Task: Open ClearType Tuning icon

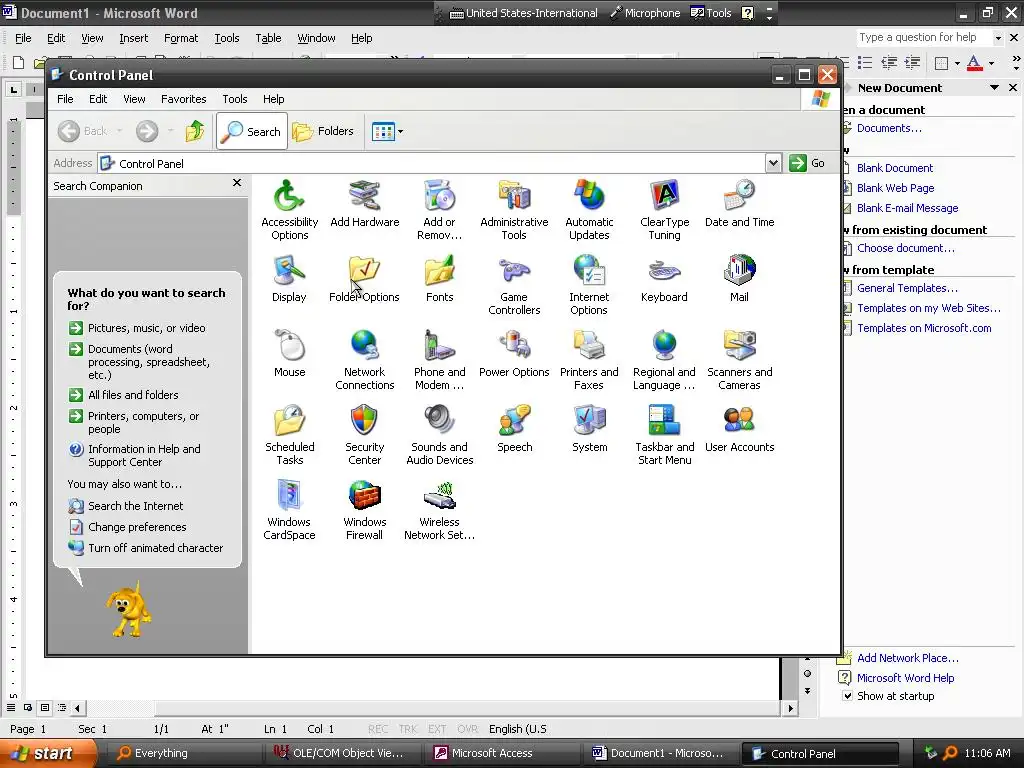Action: pos(664,210)
